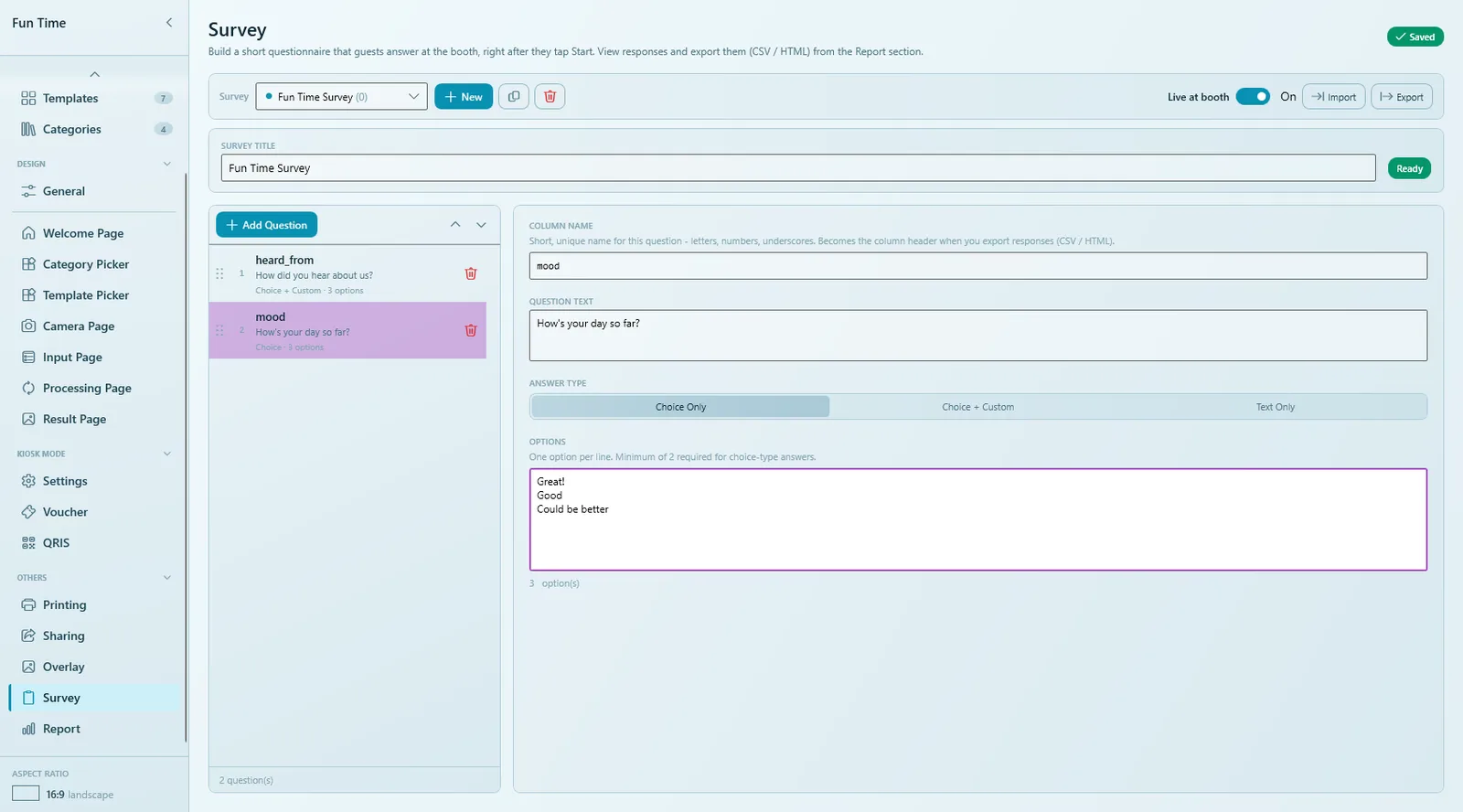Delete the Fun Time Survey
The width and height of the screenshot is (1463, 812).
pos(550,96)
